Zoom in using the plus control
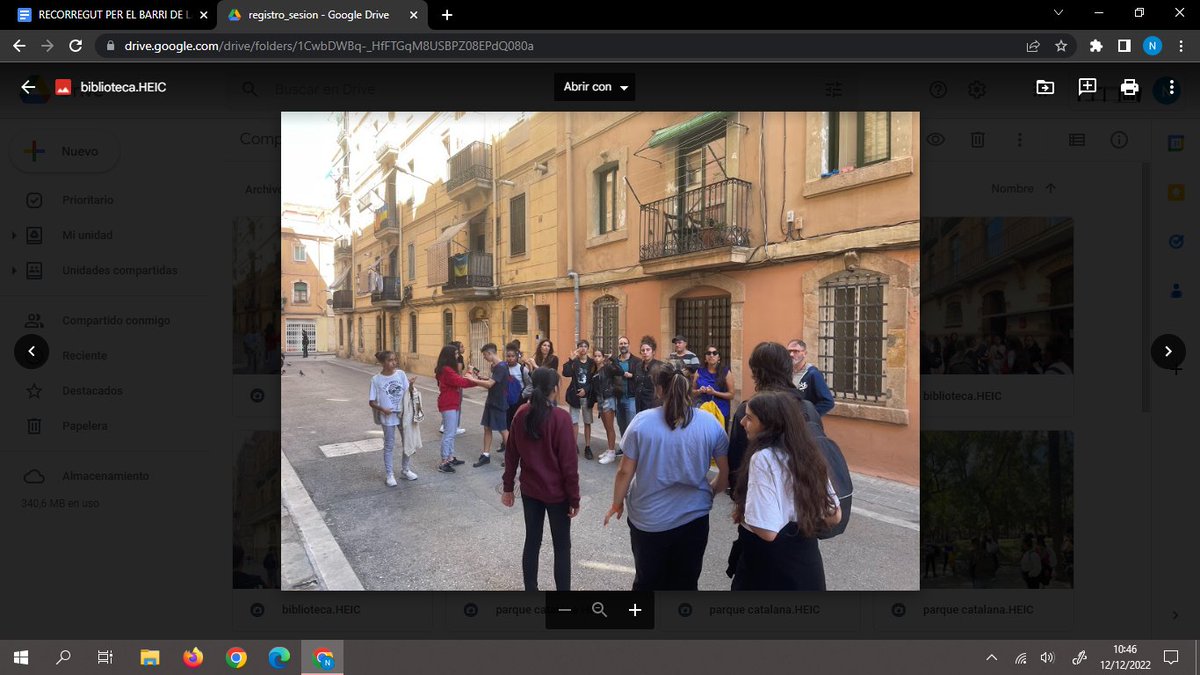This screenshot has width=1200, height=675. (x=634, y=609)
